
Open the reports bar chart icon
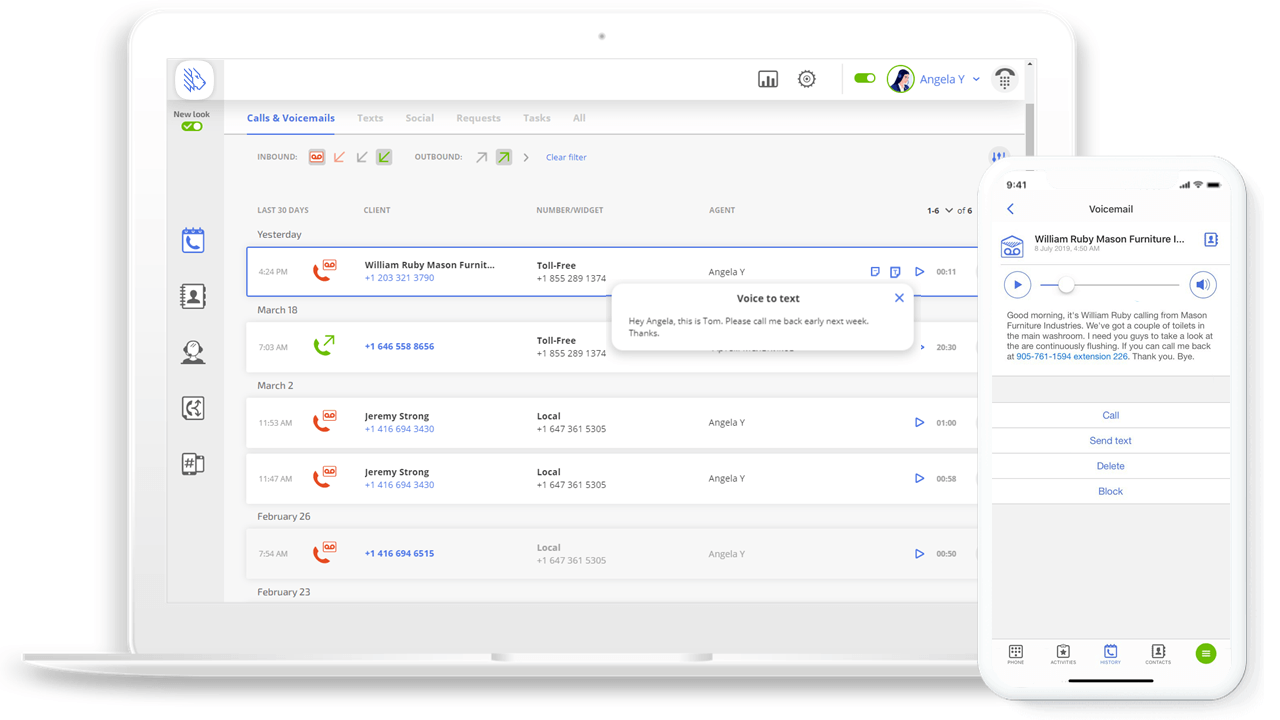coord(768,79)
